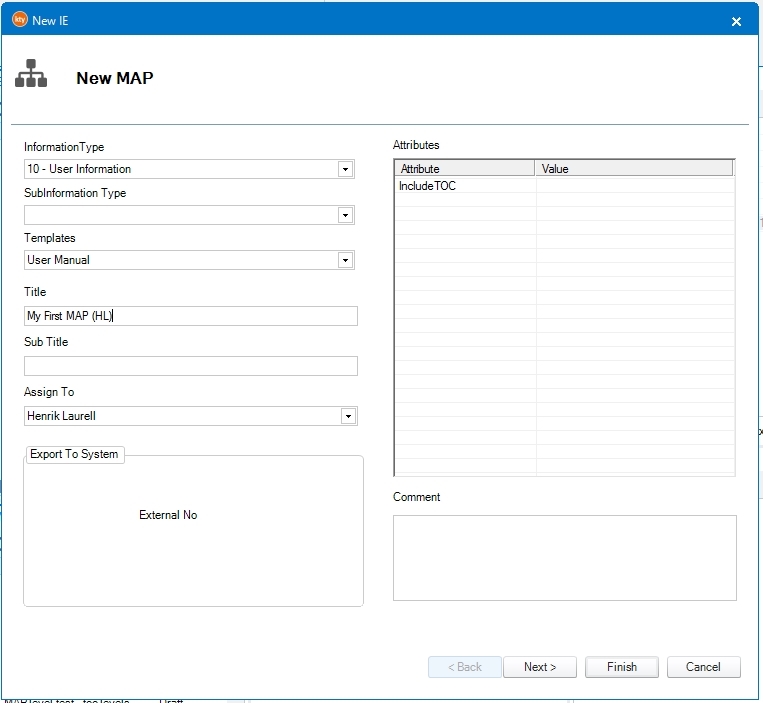This screenshot has width=763, height=703.
Task: Click the orange app icon in title bar
Action: pos(19,20)
